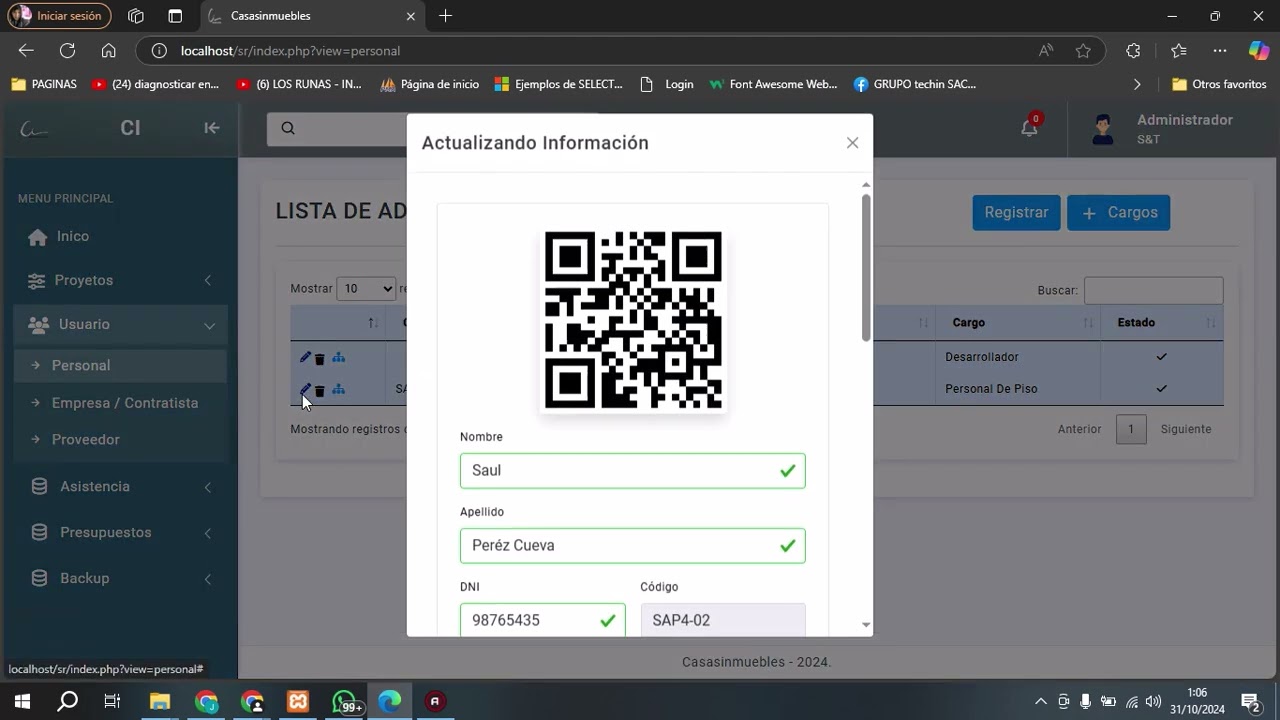This screenshot has height=720, width=1280.
Task: Open the browser settings three-dot menu
Action: [x=1219, y=51]
